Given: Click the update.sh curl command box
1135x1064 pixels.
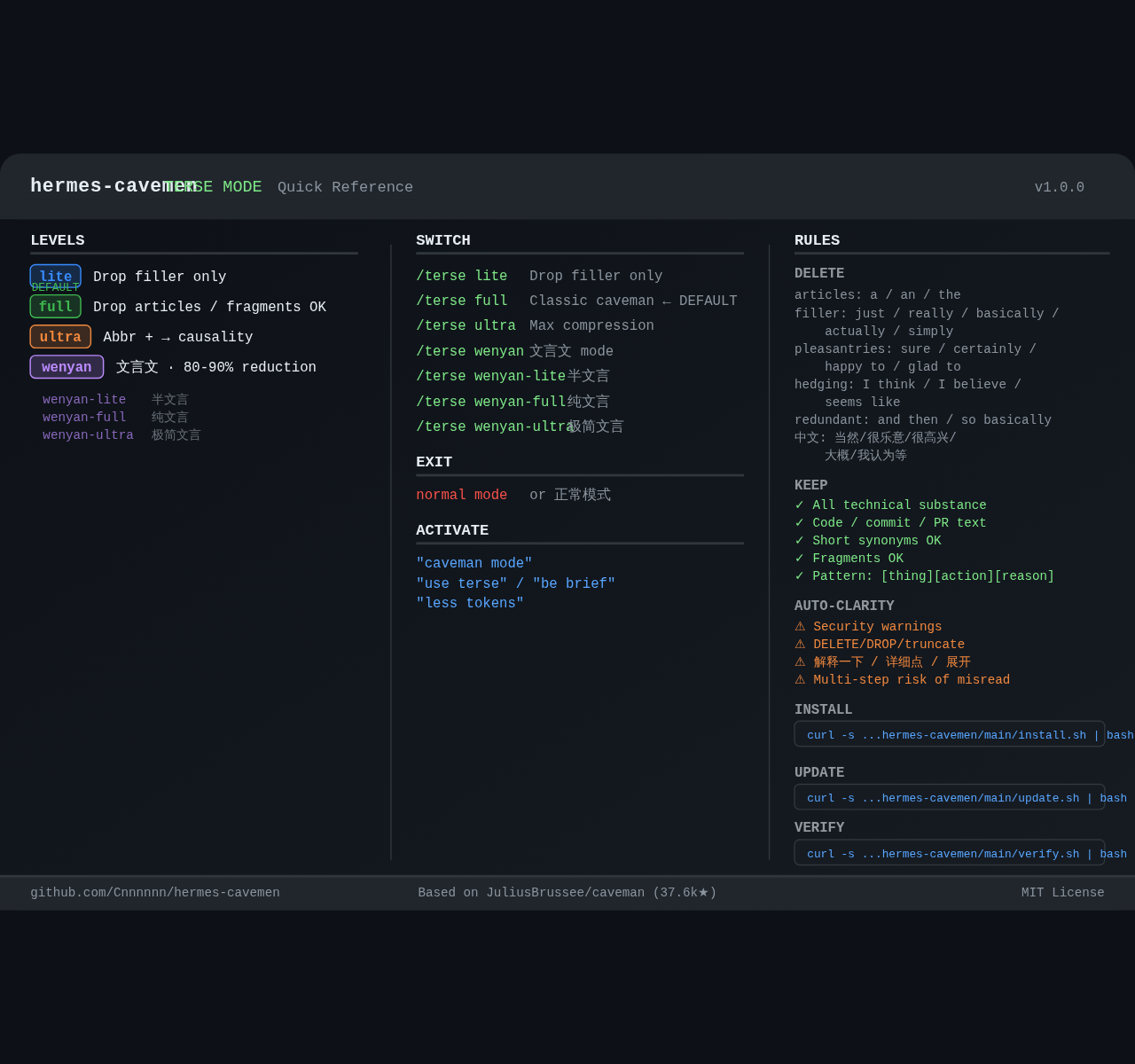Looking at the screenshot, I should click(949, 797).
